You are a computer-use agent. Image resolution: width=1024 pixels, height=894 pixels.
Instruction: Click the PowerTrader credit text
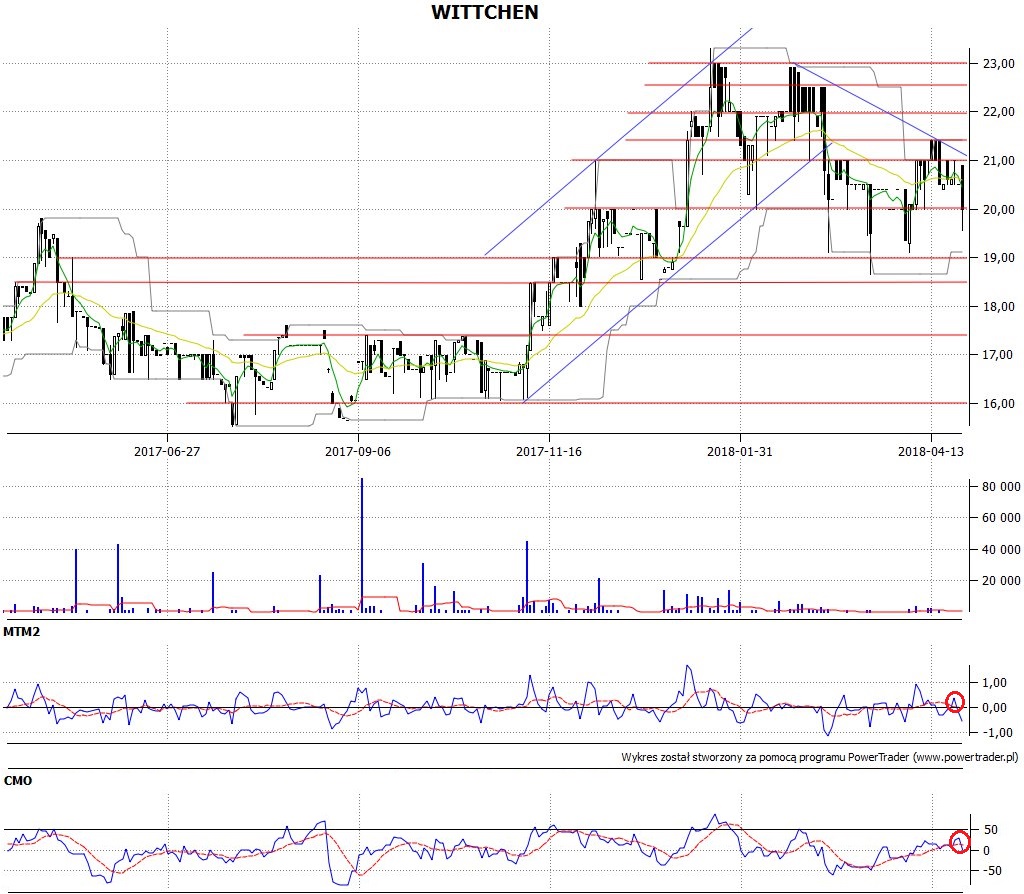[820, 757]
